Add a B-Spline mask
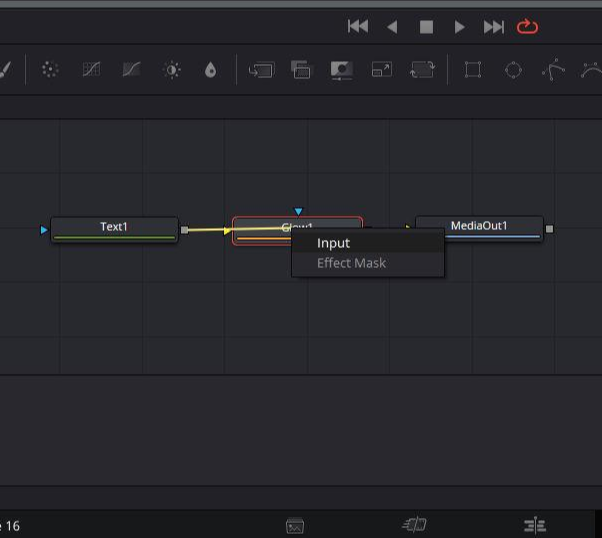The width and height of the screenshot is (602, 538). click(591, 70)
